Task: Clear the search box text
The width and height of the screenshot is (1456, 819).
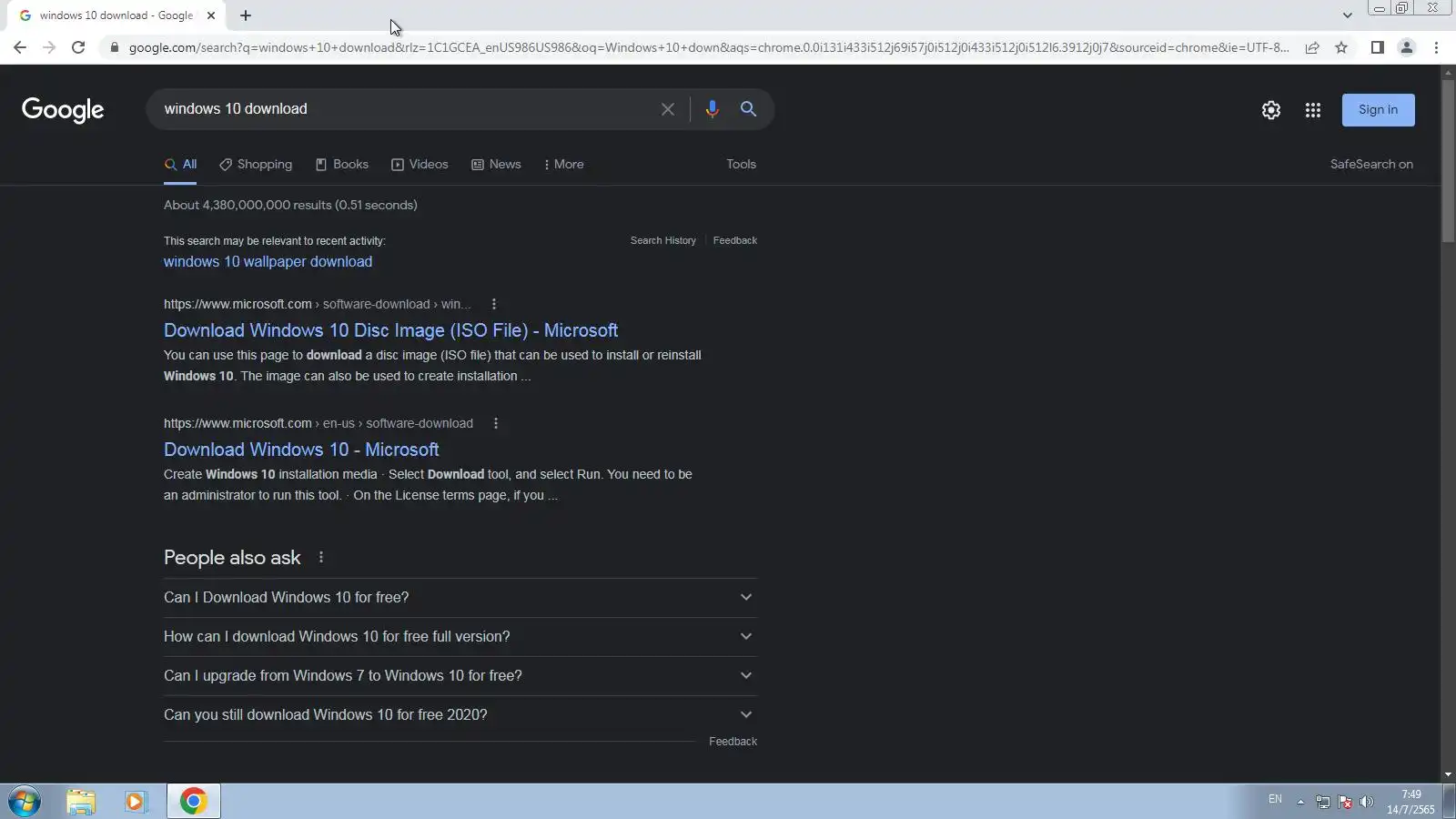Action: tap(668, 109)
